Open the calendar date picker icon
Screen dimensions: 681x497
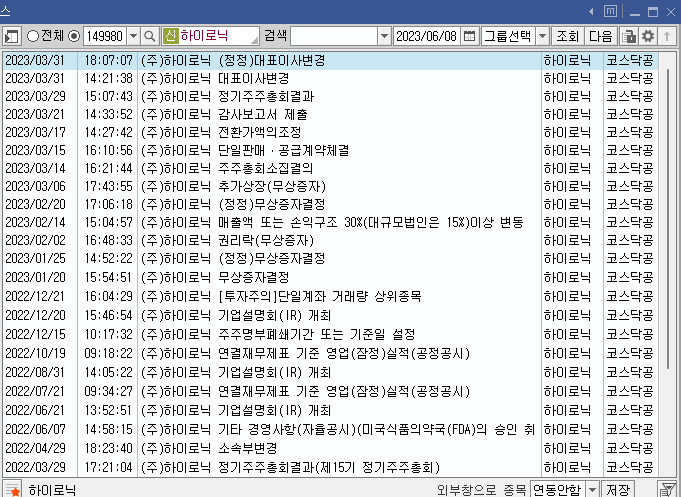coord(469,36)
